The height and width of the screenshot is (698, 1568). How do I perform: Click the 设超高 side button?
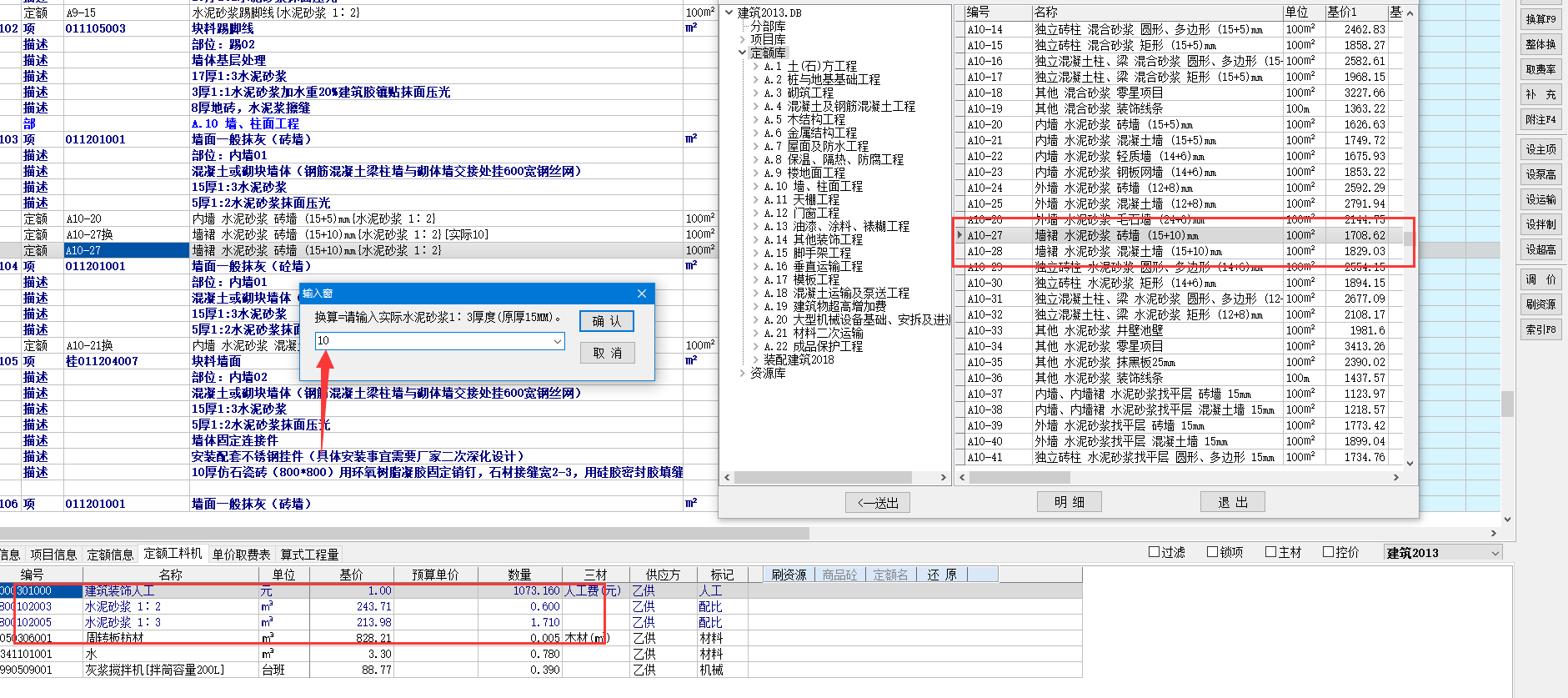click(1540, 249)
